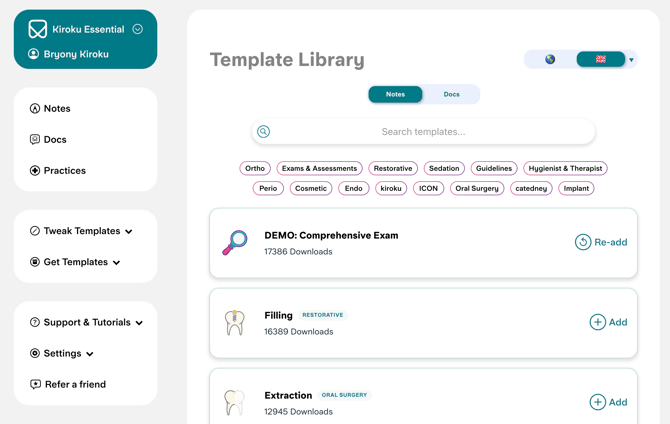Go to Practices in sidebar
This screenshot has height=424, width=670.
pos(64,171)
